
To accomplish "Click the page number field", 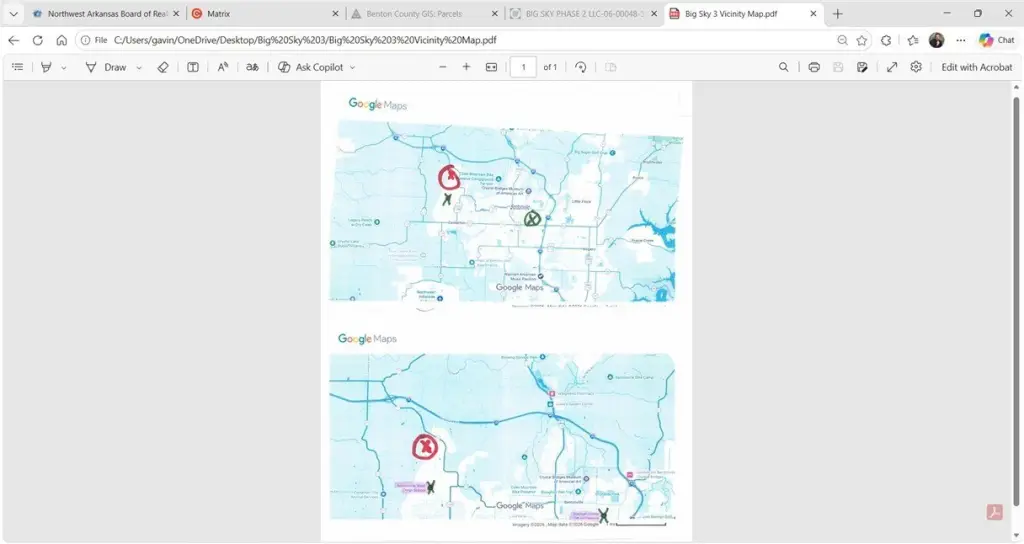I will (523, 67).
